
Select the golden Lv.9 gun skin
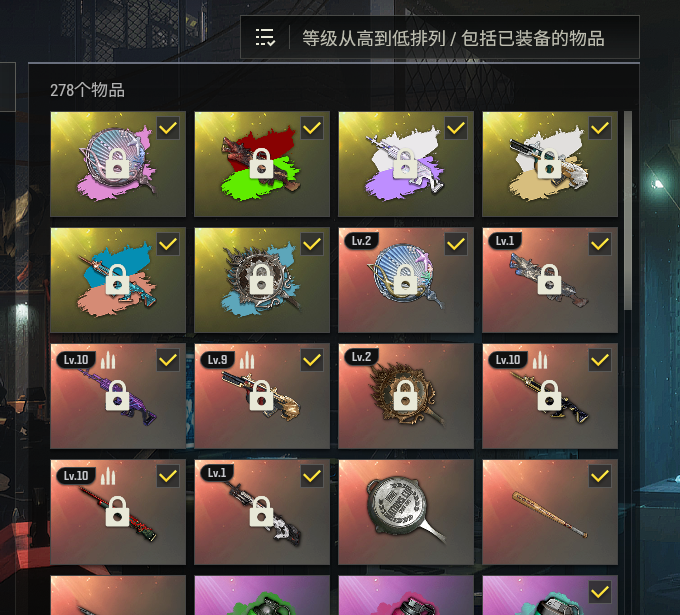tap(262, 396)
